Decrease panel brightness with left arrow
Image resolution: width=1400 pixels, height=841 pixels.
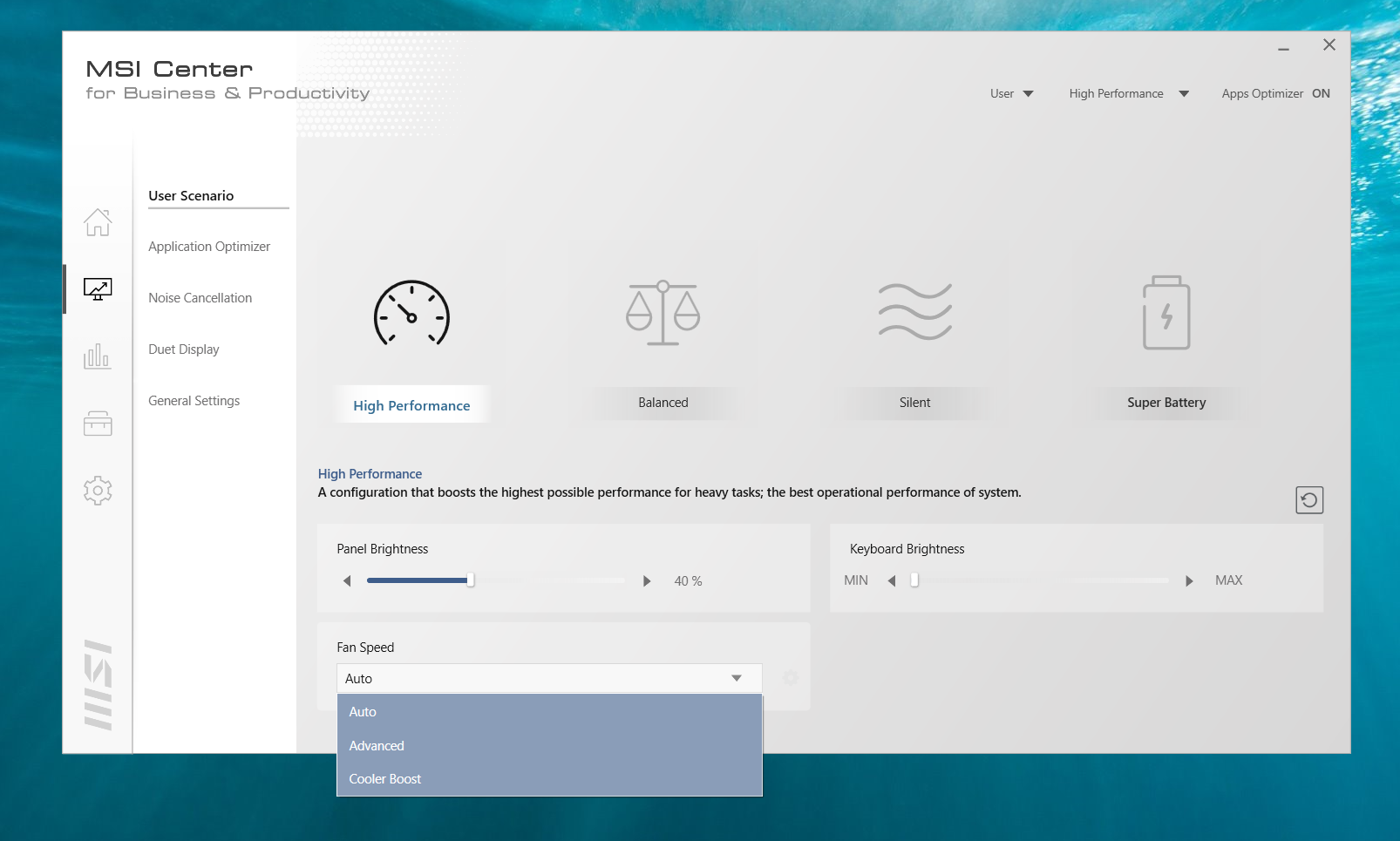[x=347, y=581]
